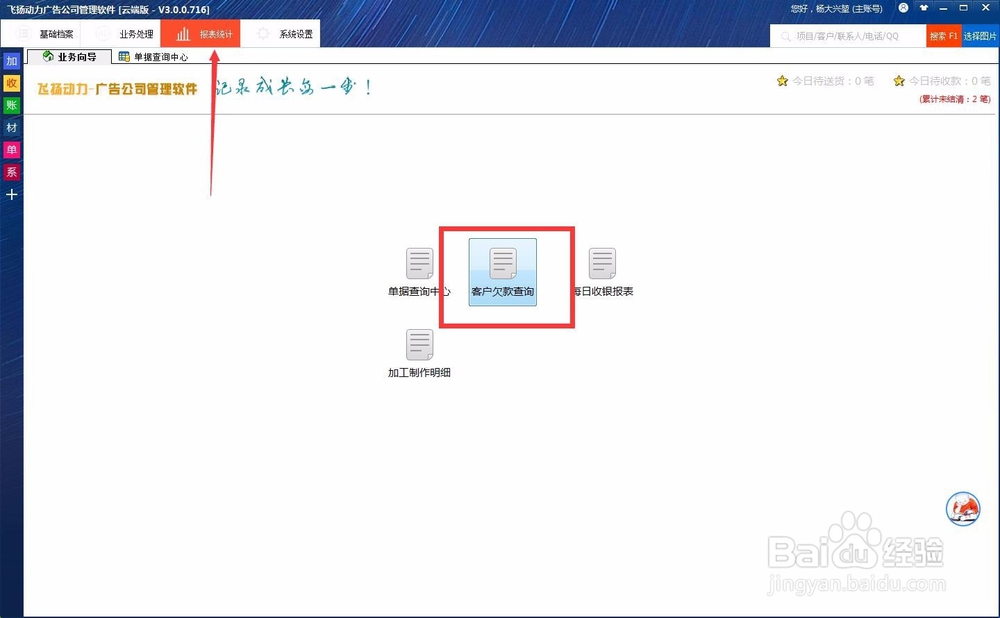Select the 收 (receive) sidebar icon
This screenshot has width=1000, height=618.
11,83
